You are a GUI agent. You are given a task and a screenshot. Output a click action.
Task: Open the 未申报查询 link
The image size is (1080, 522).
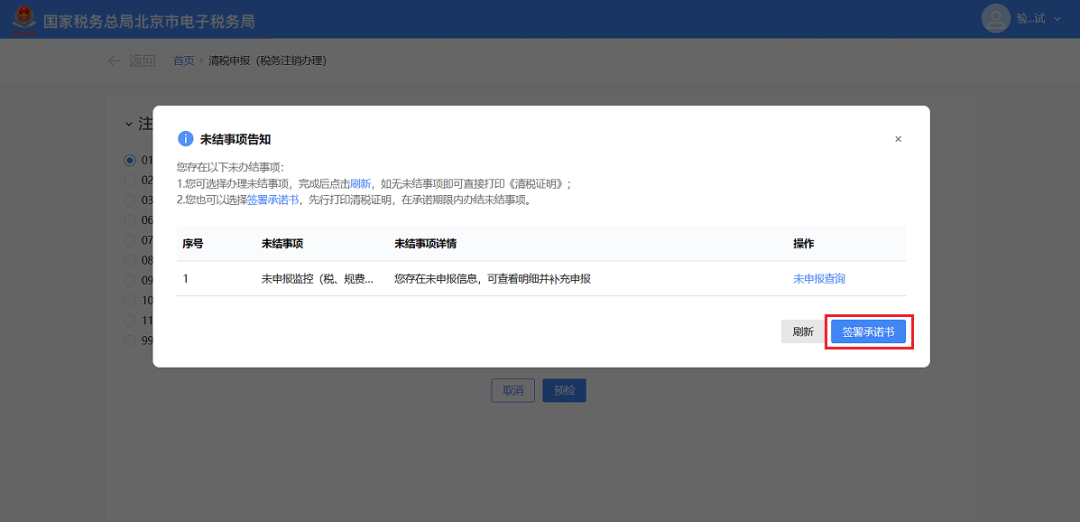pos(819,279)
